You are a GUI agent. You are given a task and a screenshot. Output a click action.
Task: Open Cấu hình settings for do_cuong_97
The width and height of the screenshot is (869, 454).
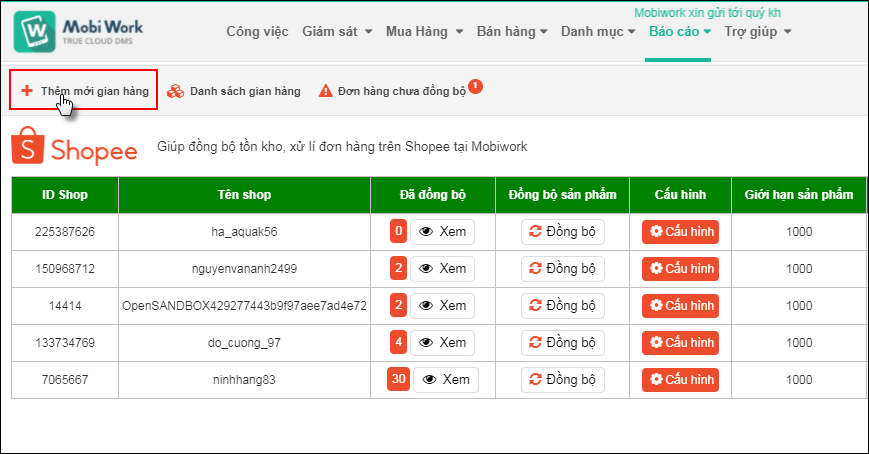tap(681, 343)
